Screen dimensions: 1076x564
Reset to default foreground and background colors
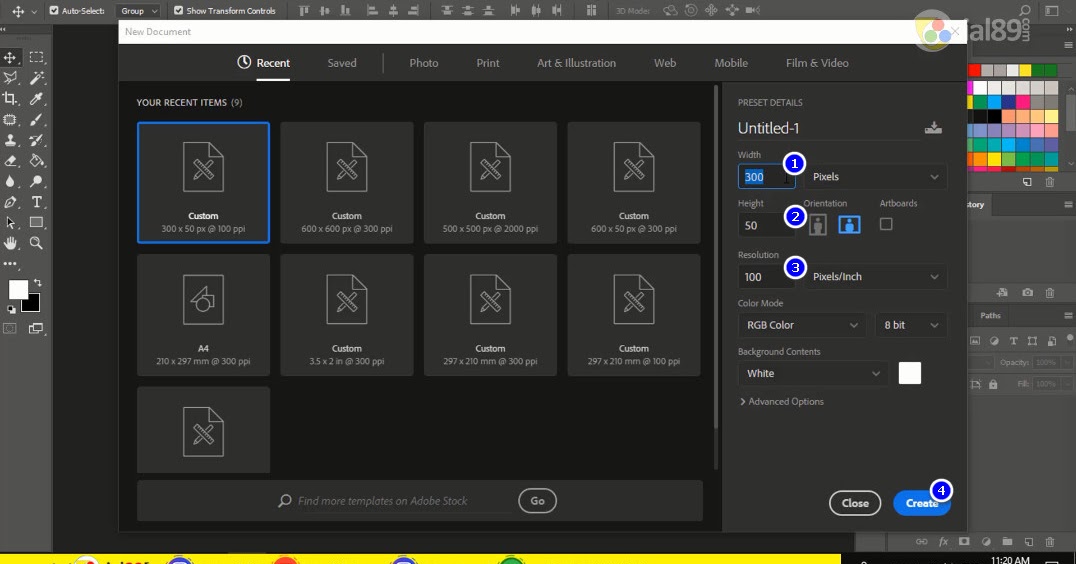[11, 310]
